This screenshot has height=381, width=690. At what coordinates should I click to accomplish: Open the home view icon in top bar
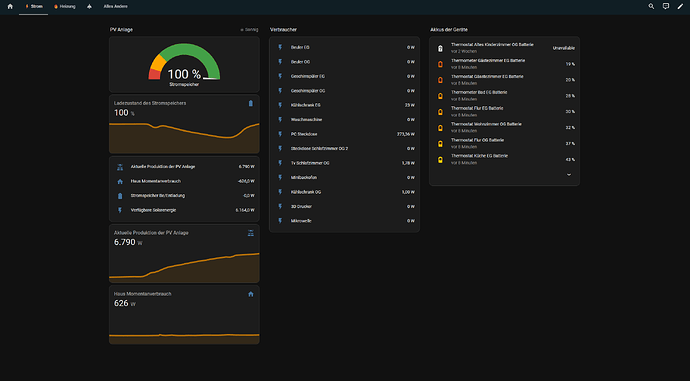pos(10,7)
